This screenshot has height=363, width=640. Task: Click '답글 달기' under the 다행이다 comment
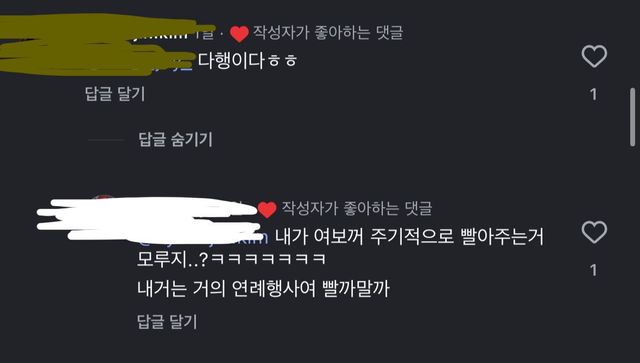coord(115,94)
